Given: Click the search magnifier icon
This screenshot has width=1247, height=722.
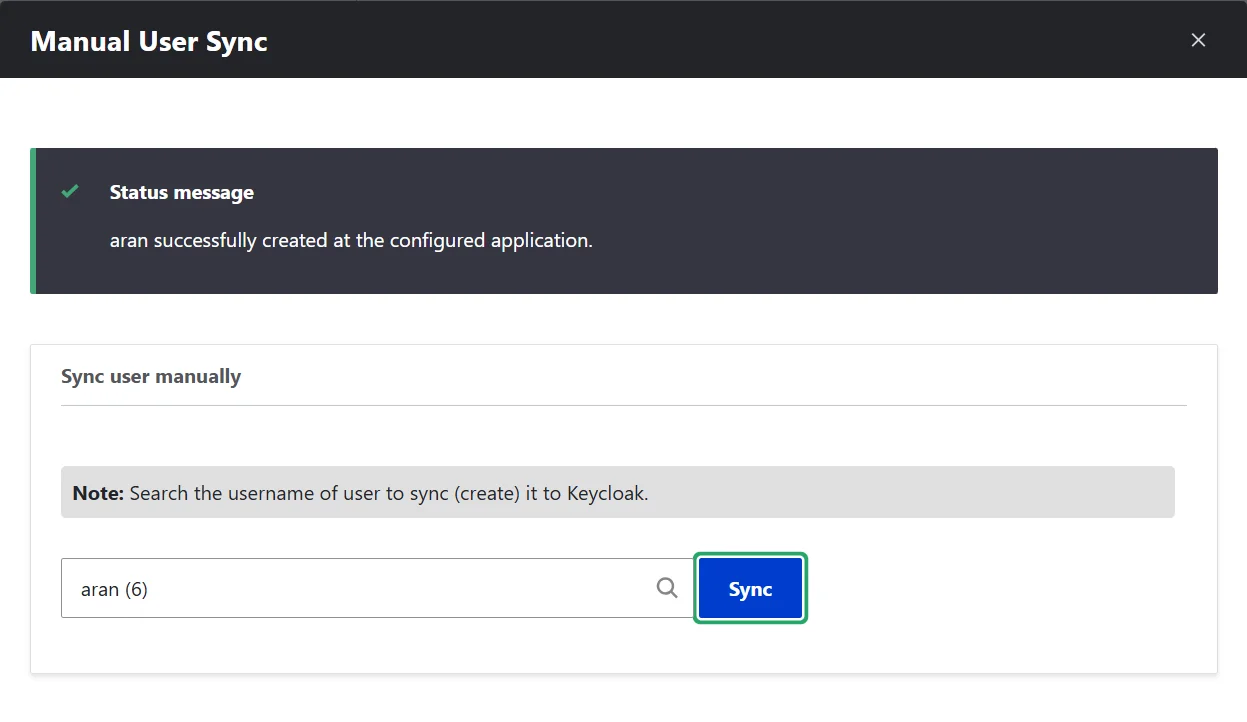Looking at the screenshot, I should pyautogui.click(x=666, y=588).
